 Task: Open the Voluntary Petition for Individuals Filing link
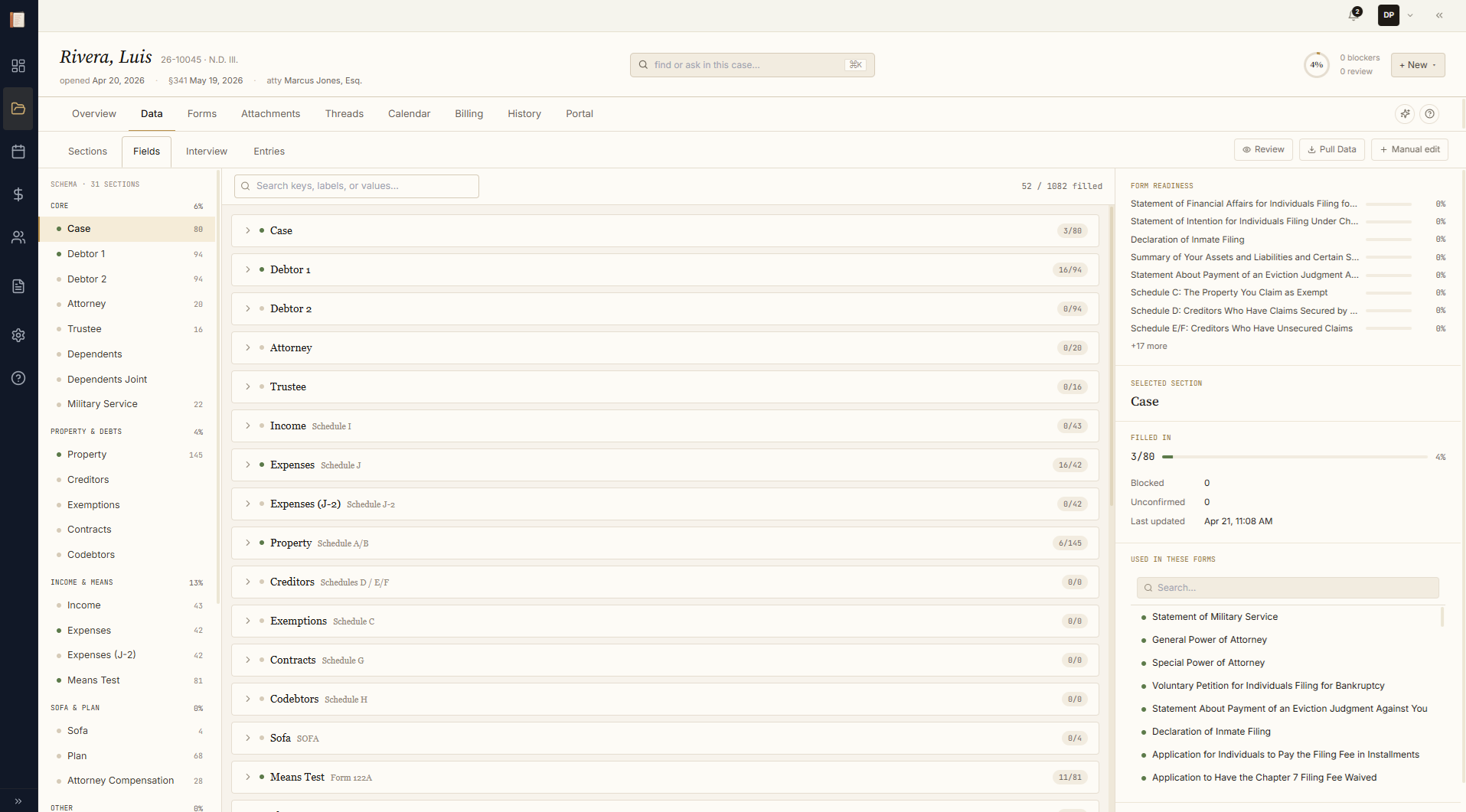point(1268,685)
